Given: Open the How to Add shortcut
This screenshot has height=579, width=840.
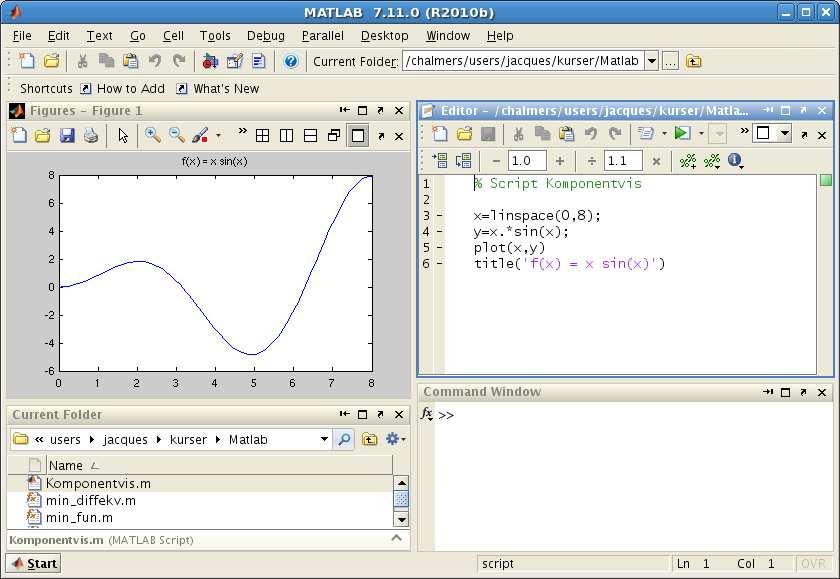Looking at the screenshot, I should (x=123, y=88).
